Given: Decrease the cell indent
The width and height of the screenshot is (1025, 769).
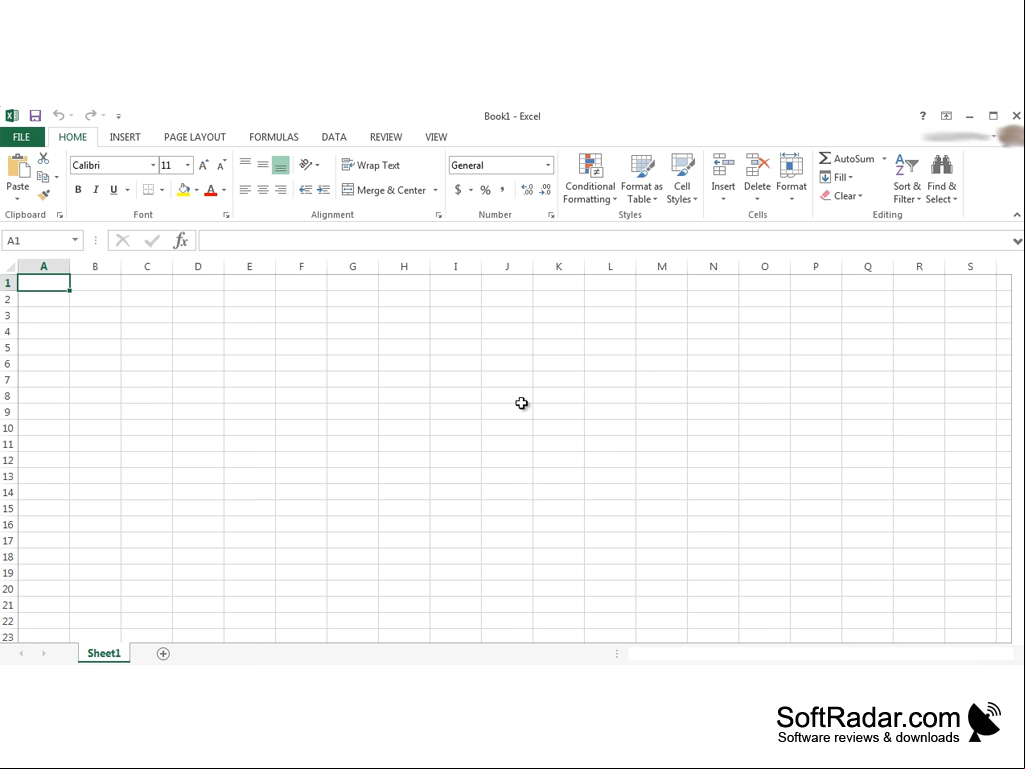Looking at the screenshot, I should coord(305,190).
